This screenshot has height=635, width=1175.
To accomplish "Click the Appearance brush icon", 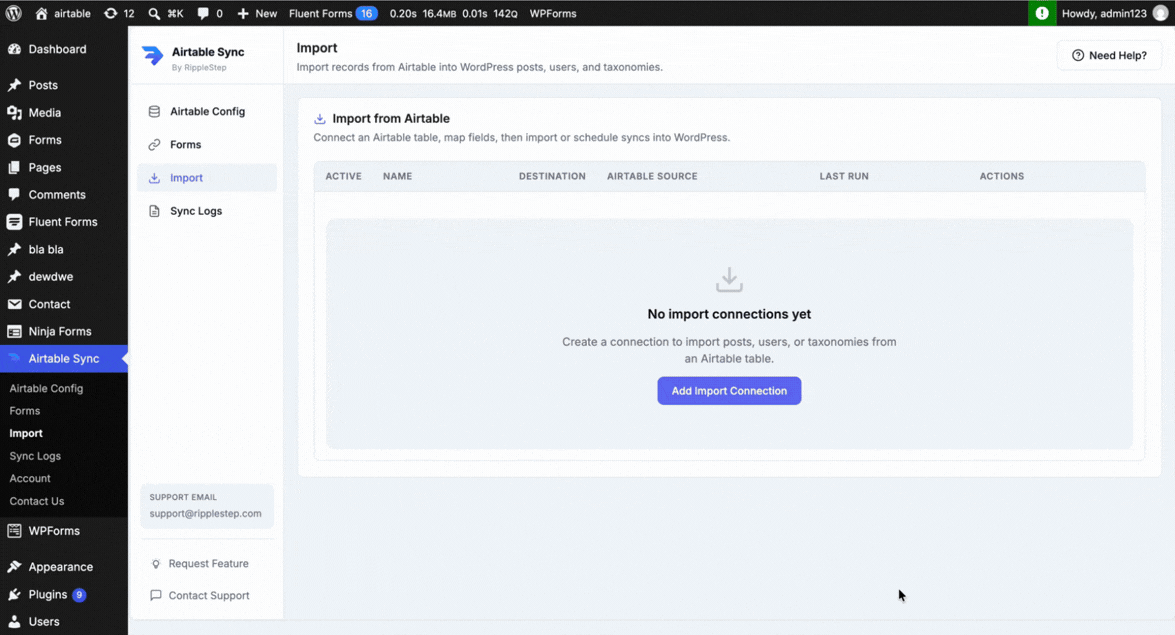I will pos(14,567).
